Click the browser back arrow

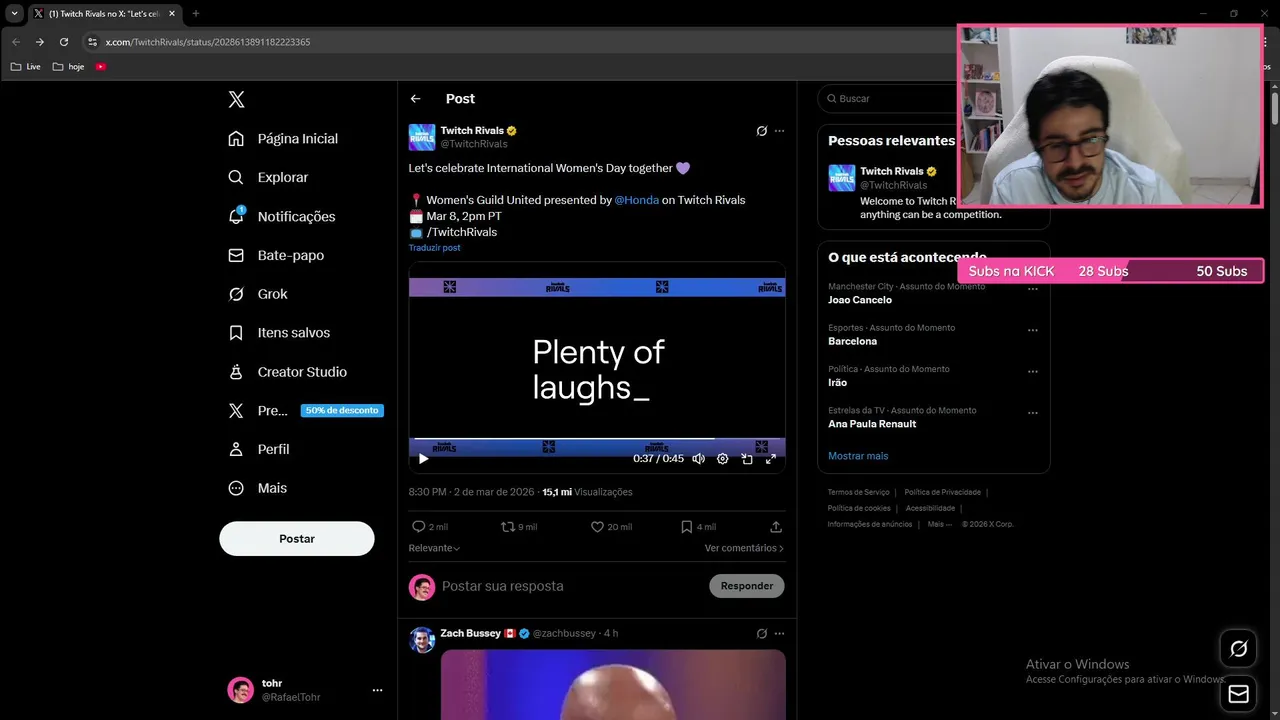pos(15,42)
